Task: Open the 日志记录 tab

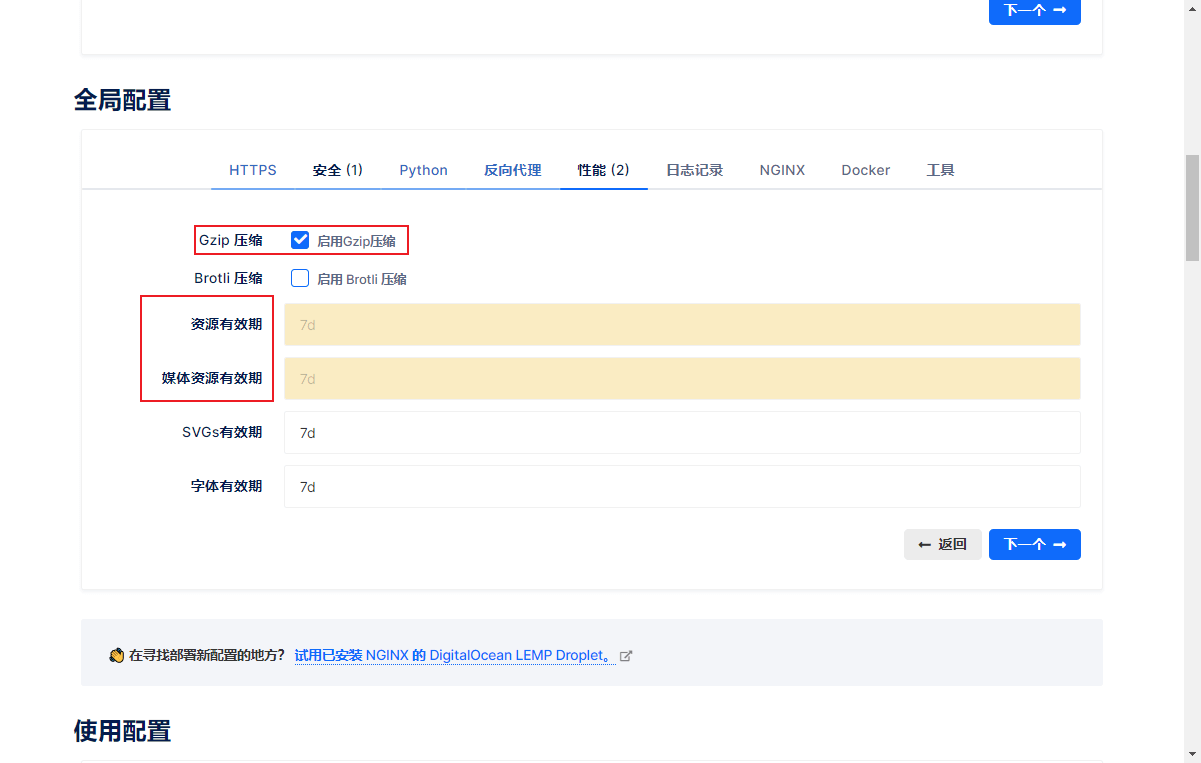Action: pos(694,170)
